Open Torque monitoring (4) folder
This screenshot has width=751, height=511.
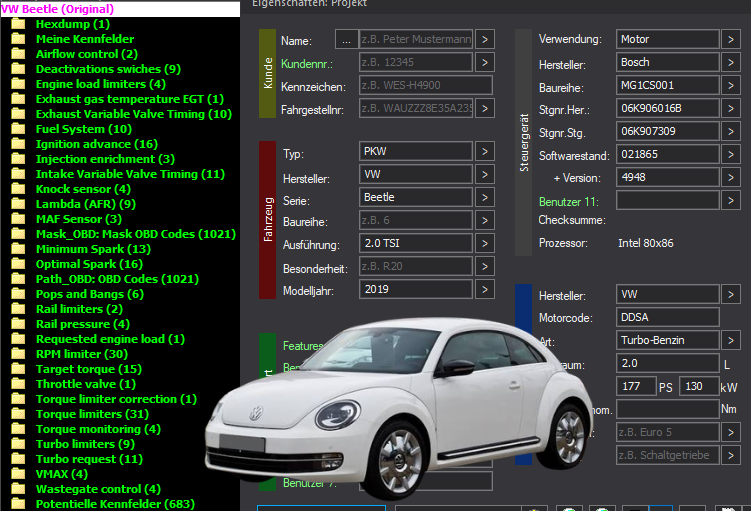(99, 429)
